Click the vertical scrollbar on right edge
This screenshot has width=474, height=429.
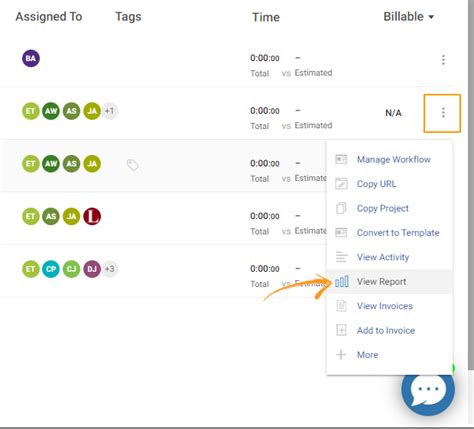[x=471, y=185]
